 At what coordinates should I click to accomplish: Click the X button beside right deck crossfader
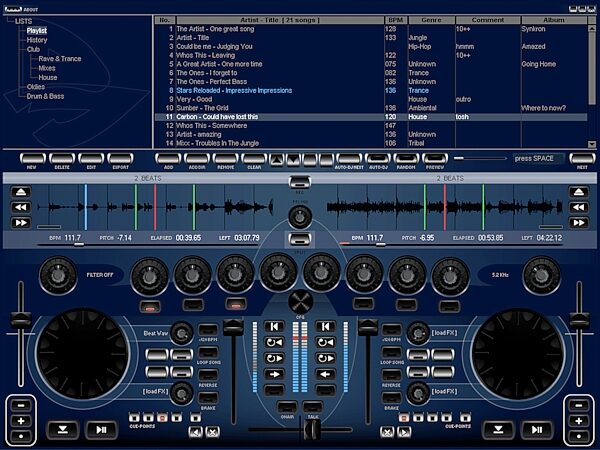pos(387,432)
